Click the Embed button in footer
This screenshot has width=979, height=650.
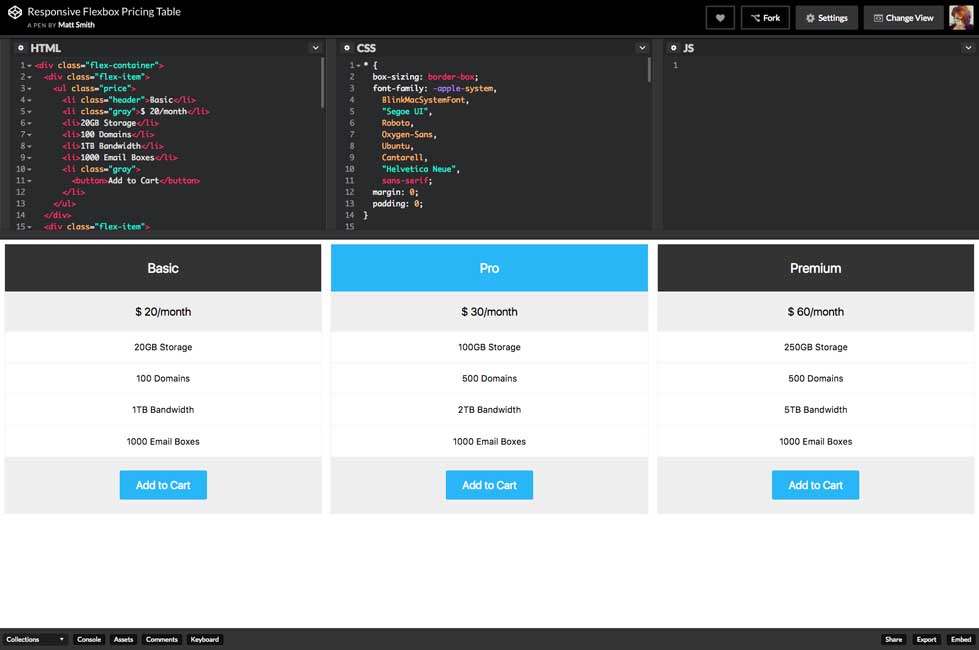[960, 639]
